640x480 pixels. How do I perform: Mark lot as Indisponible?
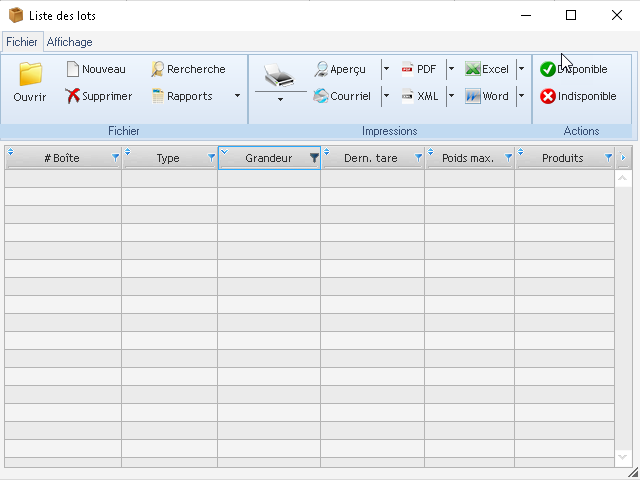tap(578, 96)
